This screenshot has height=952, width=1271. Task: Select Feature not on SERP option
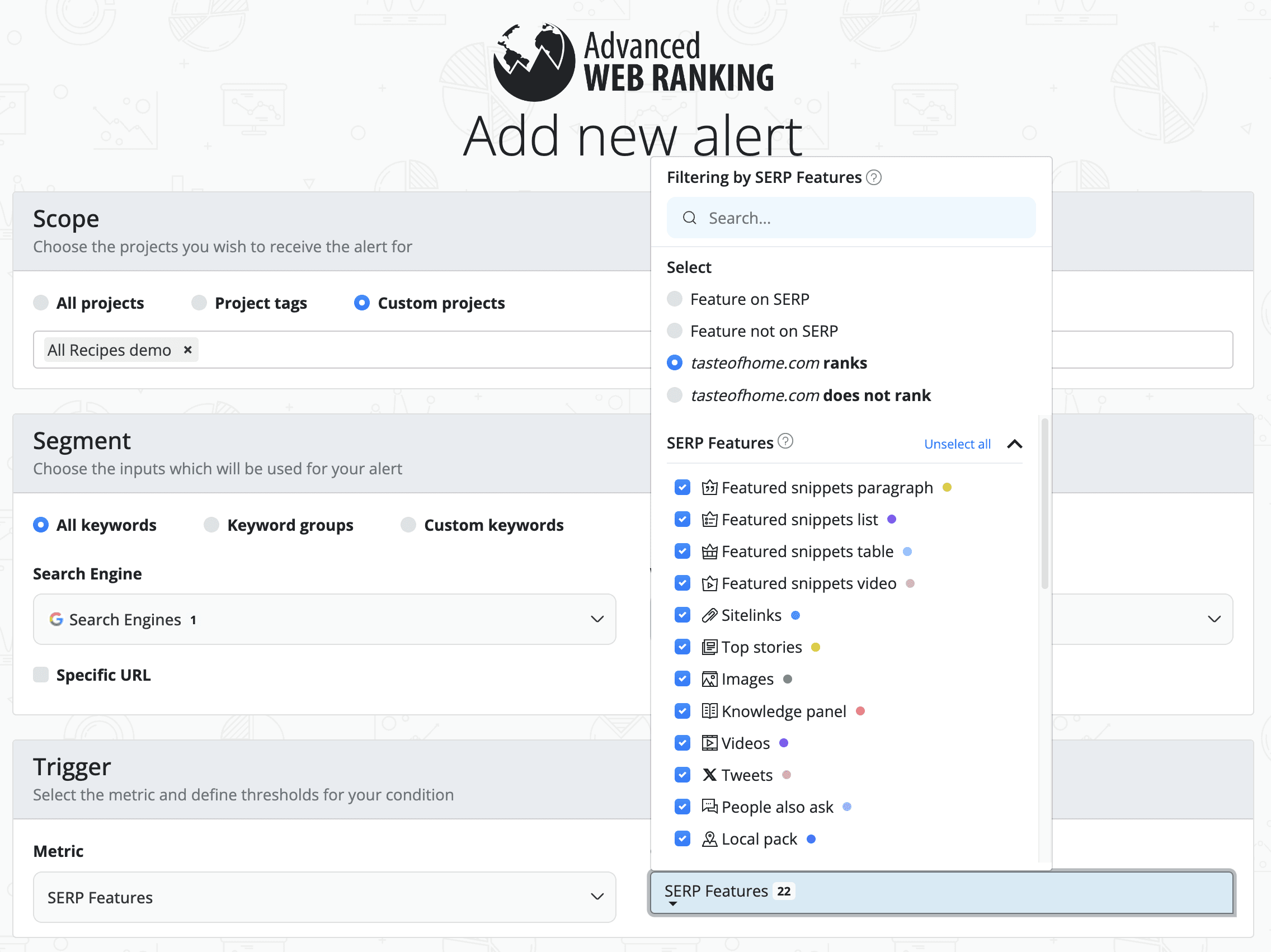pyautogui.click(x=675, y=331)
